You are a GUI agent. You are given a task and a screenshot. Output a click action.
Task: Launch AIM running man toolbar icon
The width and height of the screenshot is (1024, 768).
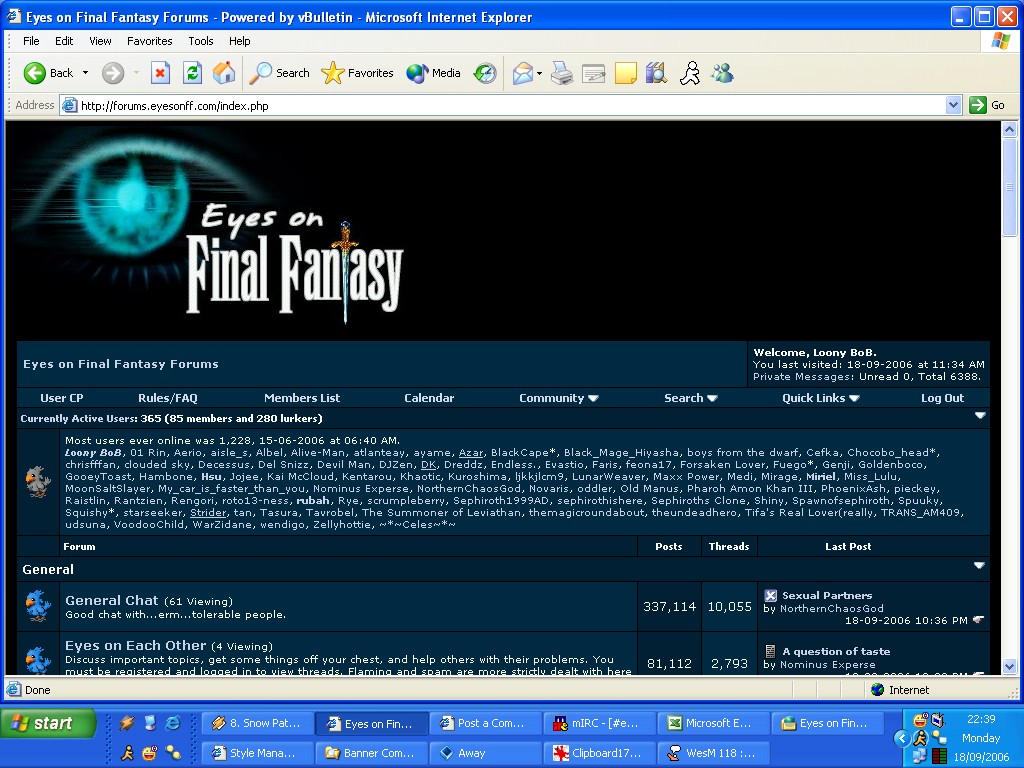(690, 73)
